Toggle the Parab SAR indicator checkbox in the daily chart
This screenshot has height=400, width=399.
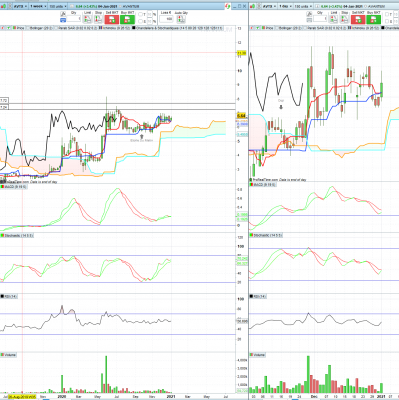point(305,28)
